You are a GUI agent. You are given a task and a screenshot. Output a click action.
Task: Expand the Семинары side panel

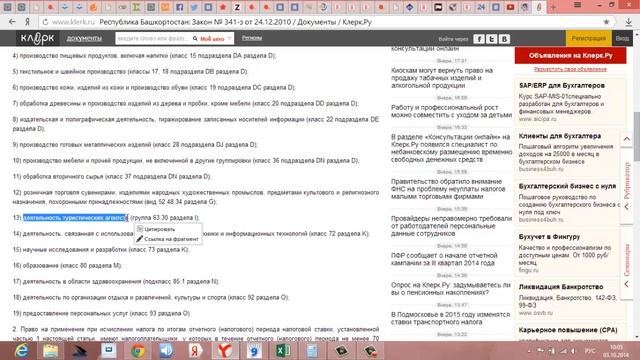(627, 263)
